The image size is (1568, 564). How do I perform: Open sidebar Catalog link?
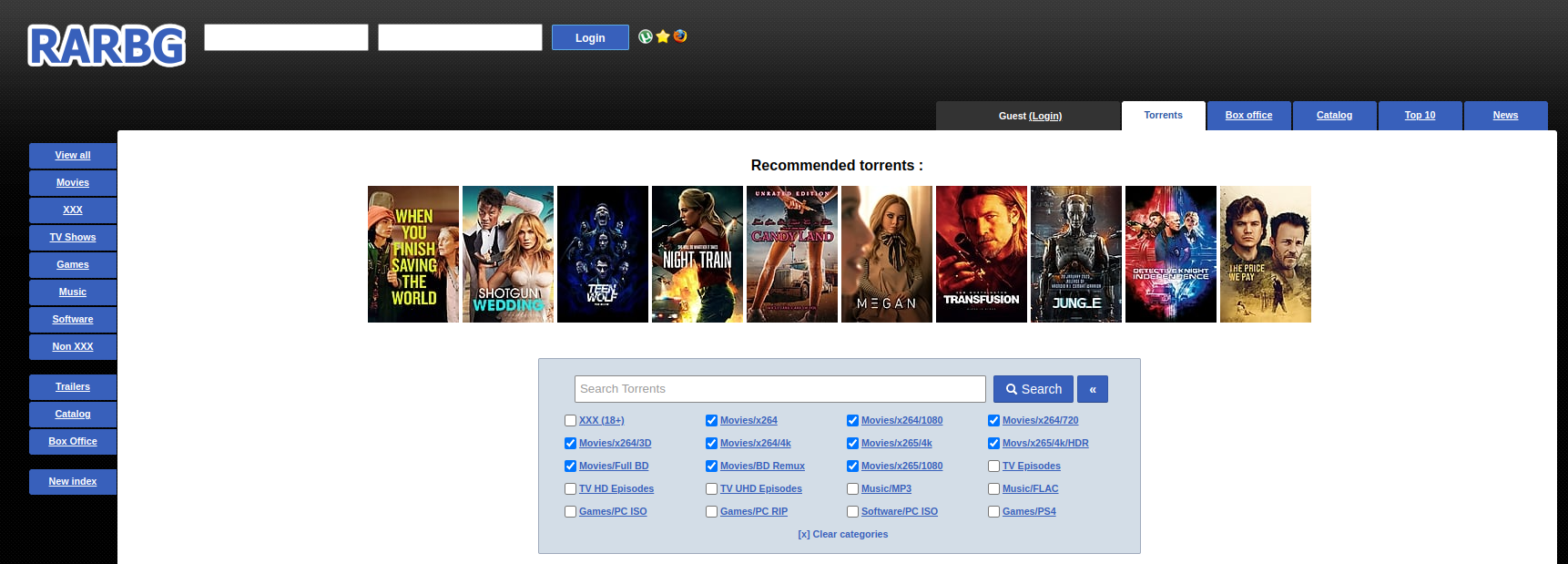(73, 415)
